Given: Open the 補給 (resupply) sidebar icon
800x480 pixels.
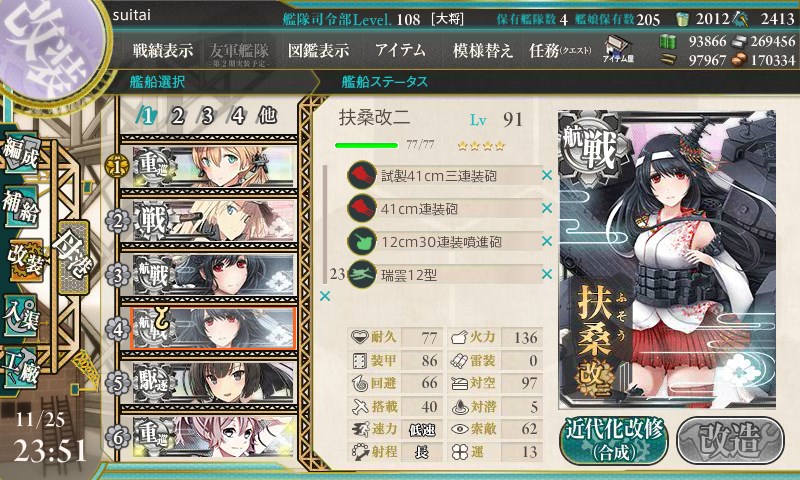Looking at the screenshot, I should [20, 205].
